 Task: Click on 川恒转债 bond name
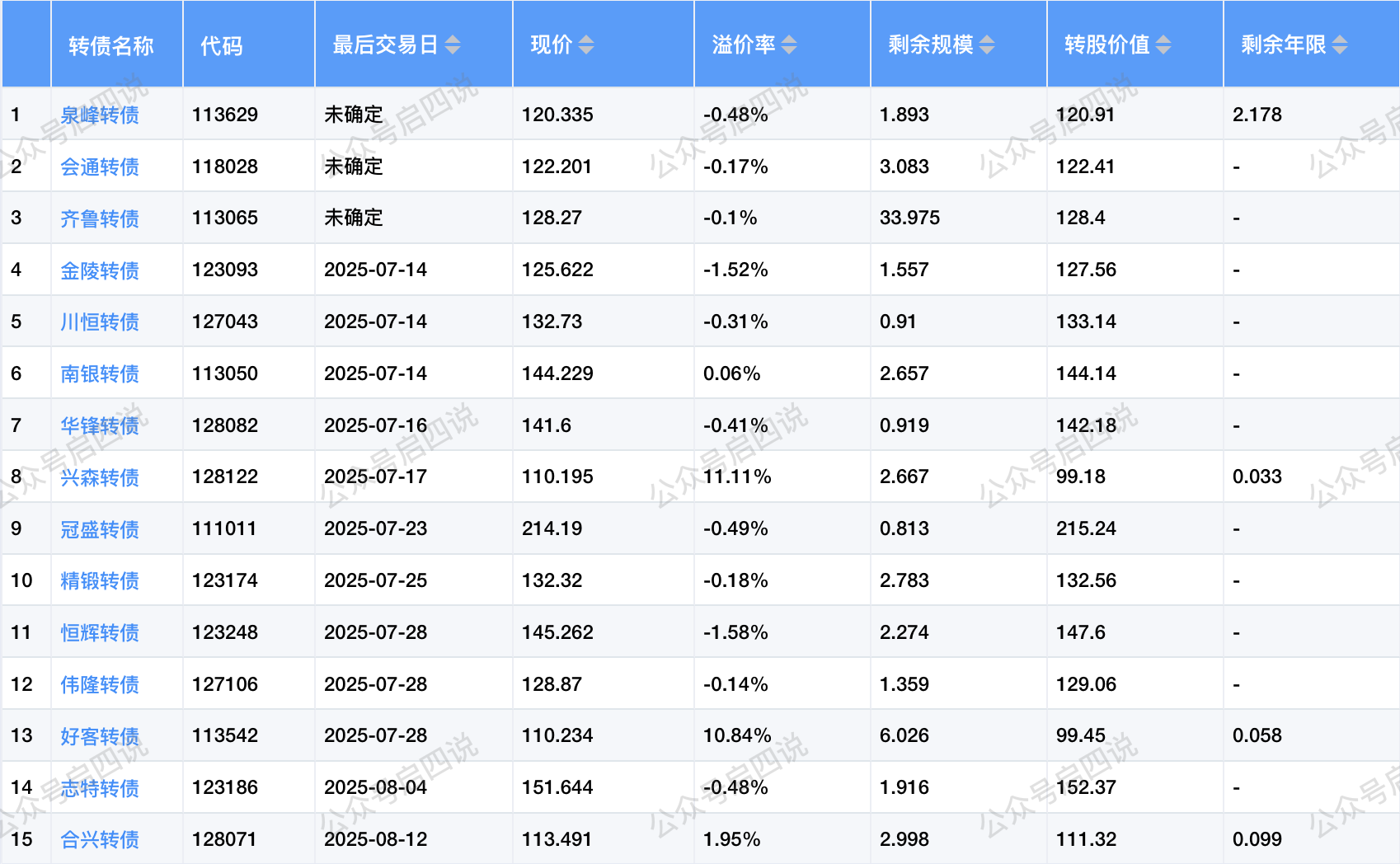tap(100, 322)
